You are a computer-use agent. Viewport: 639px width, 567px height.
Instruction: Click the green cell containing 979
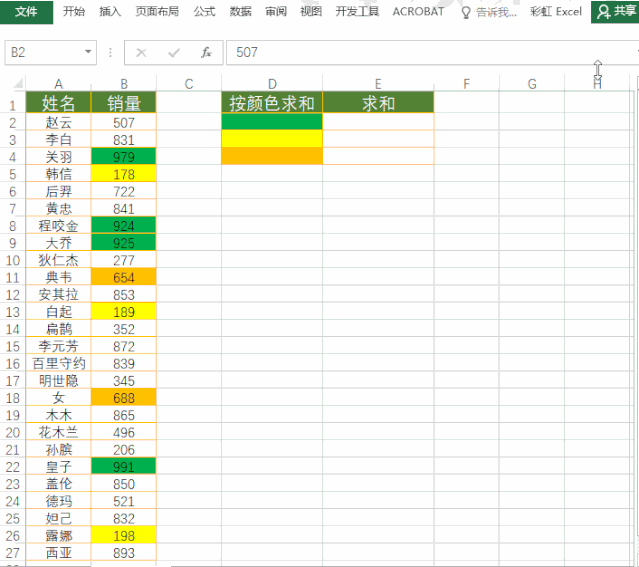(123, 157)
